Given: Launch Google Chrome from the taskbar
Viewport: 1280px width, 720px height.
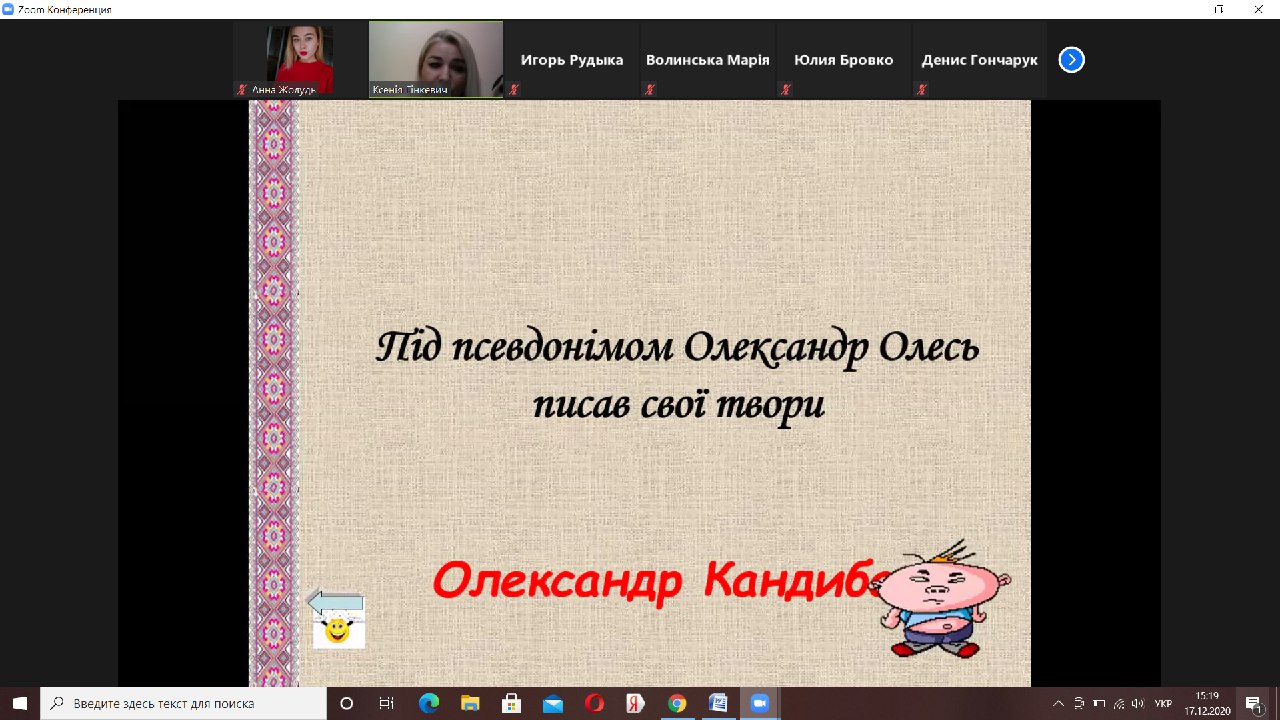Looking at the screenshot, I should [676, 703].
